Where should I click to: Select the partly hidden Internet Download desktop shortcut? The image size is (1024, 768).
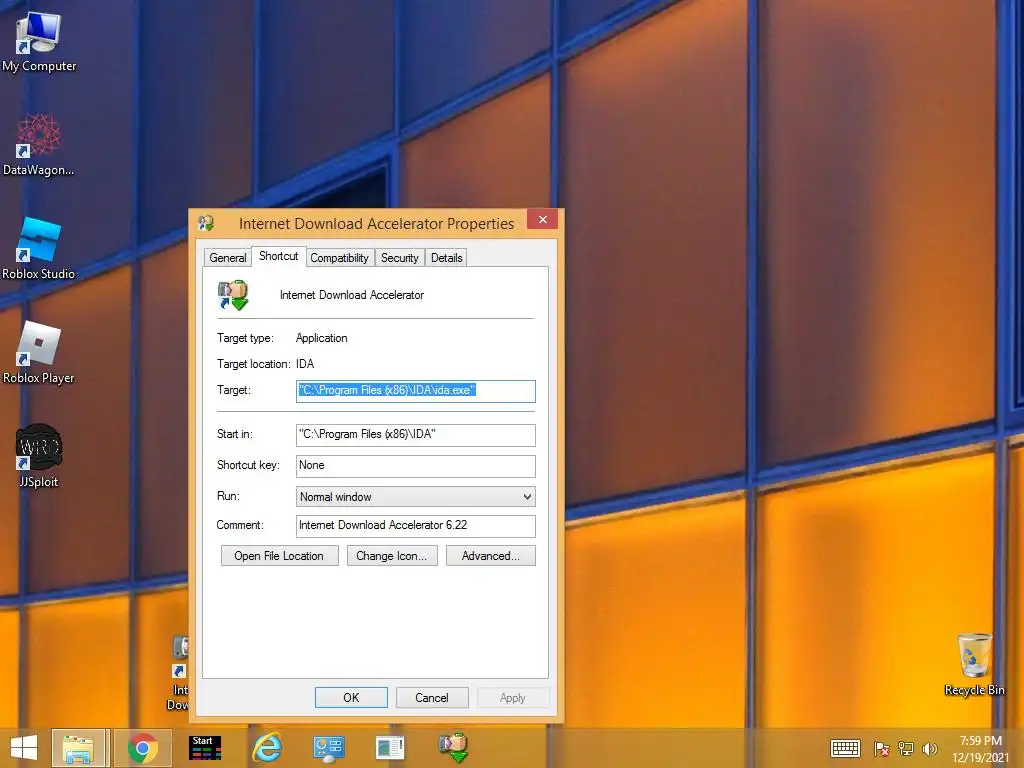180,673
